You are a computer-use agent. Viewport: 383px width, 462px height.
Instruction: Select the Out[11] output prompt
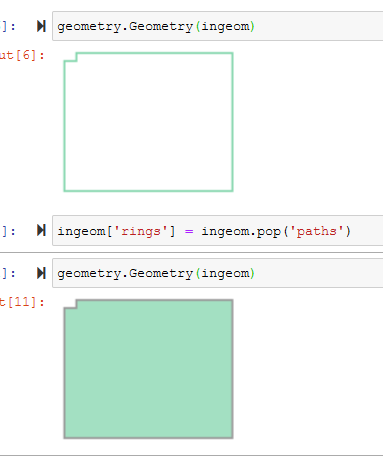pyautogui.click(x=22, y=302)
